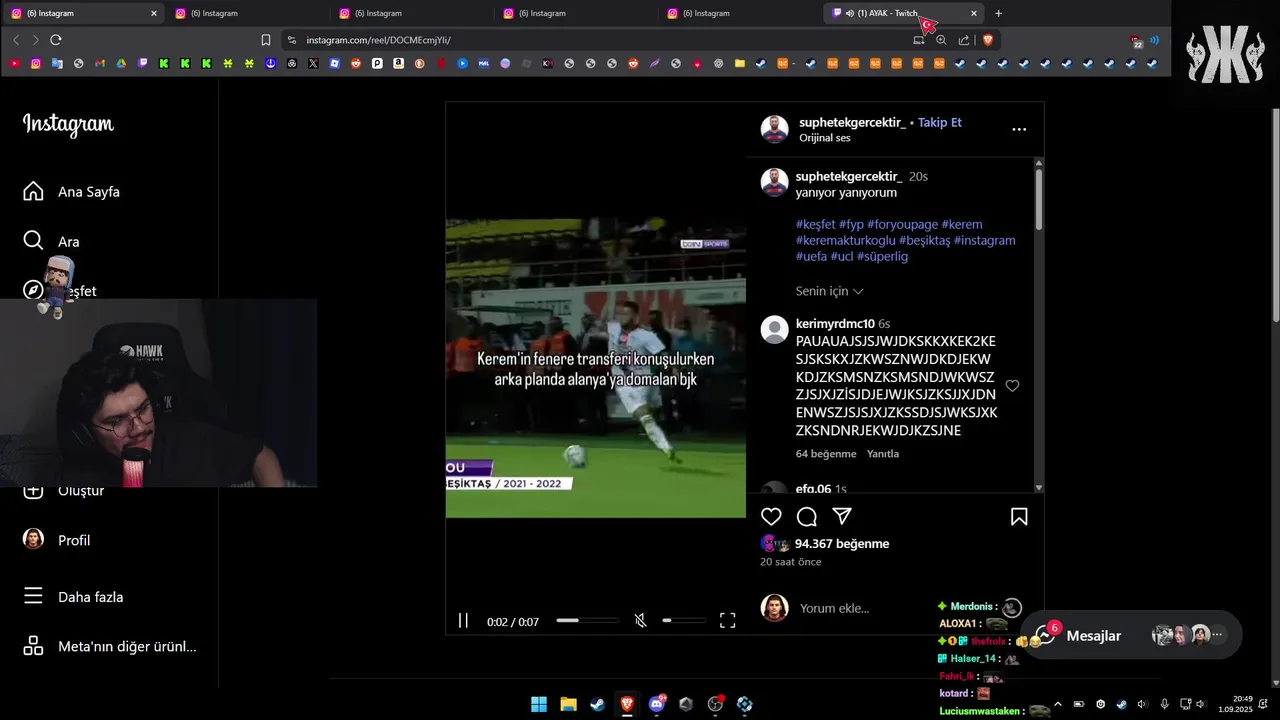Adjust the video volume slider
Viewport: 1280px width, 720px height.
tap(684, 621)
